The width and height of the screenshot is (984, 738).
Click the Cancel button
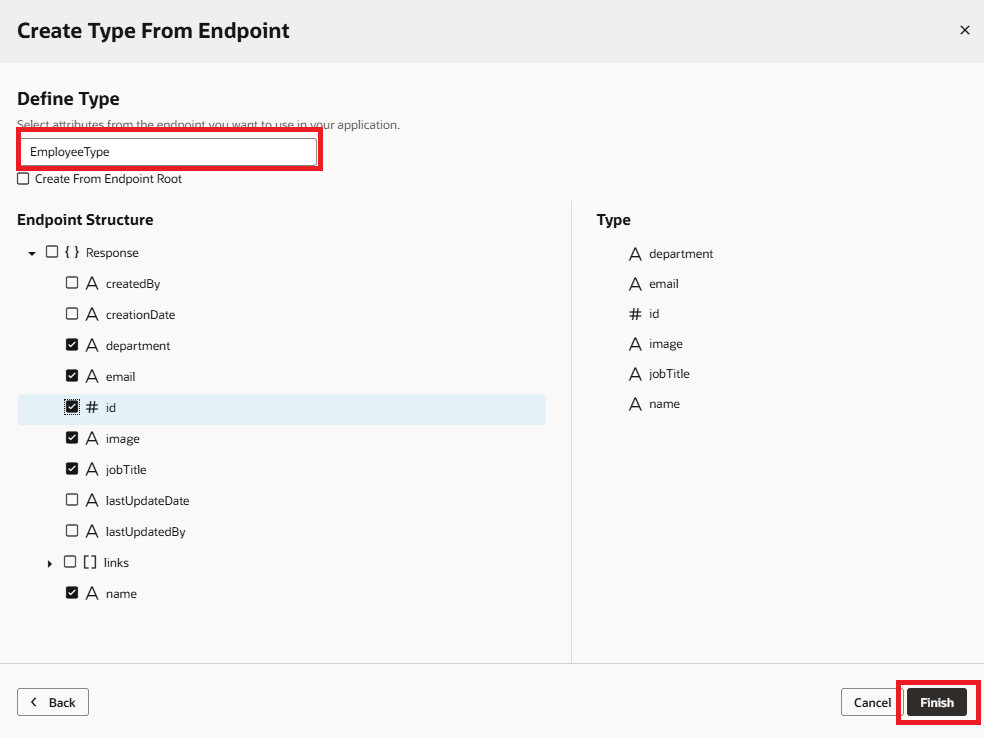point(872,703)
